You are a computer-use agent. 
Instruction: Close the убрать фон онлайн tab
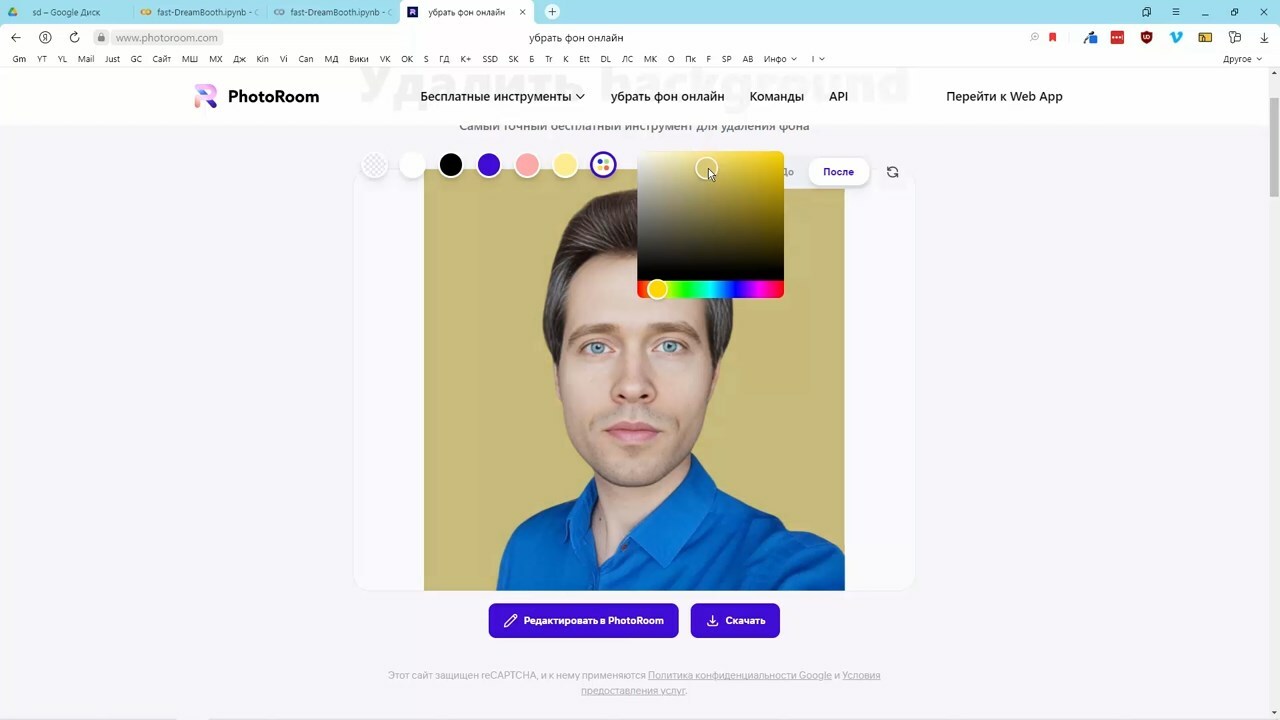coord(522,12)
